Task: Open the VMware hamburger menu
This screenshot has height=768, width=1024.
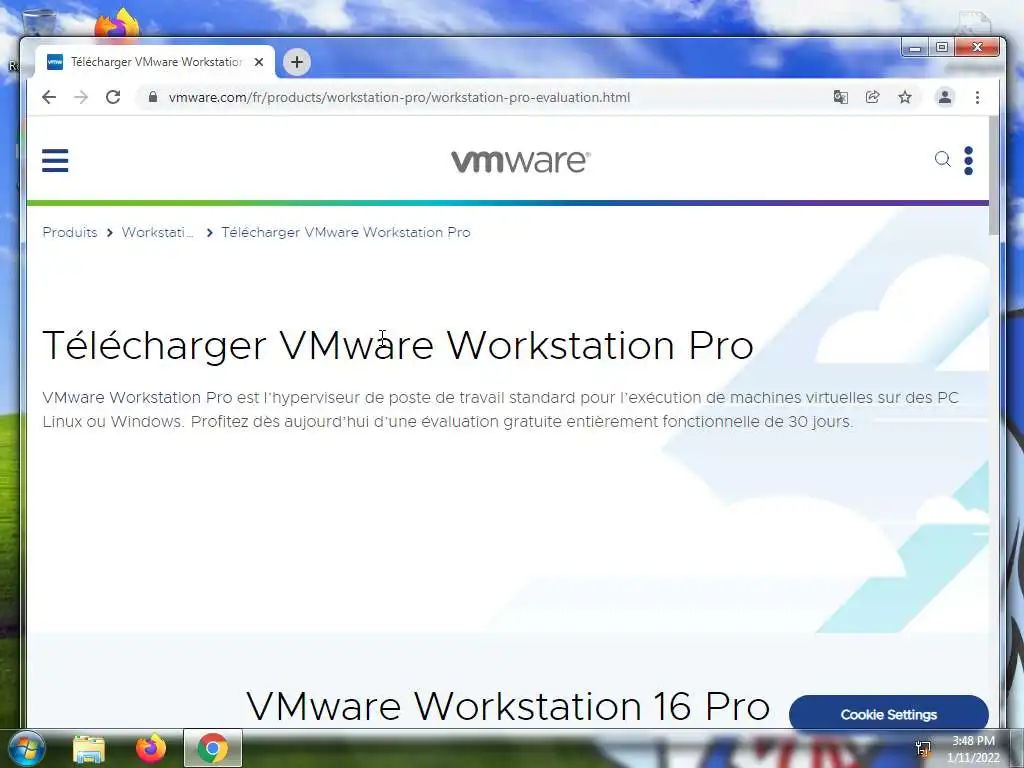Action: click(x=55, y=160)
